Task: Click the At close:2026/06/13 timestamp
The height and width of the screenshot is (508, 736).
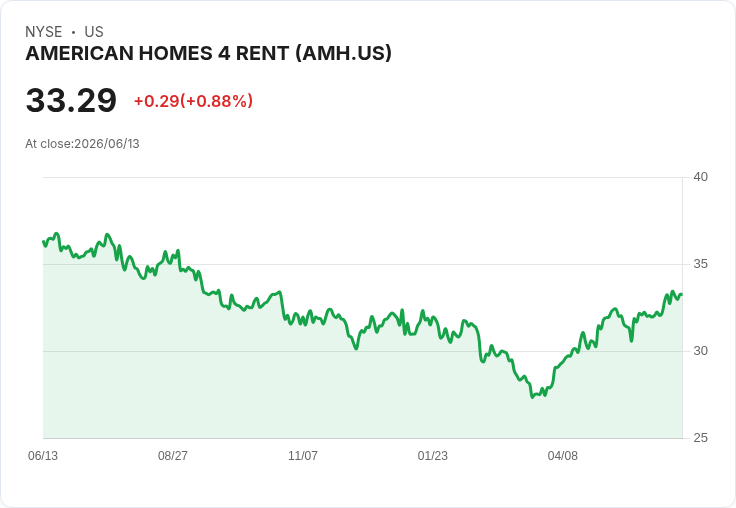Action: click(x=82, y=144)
